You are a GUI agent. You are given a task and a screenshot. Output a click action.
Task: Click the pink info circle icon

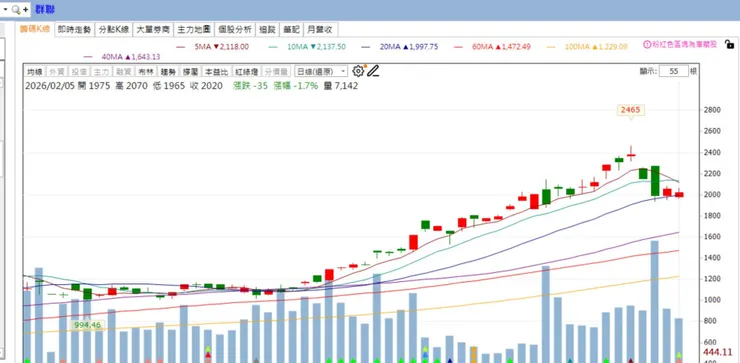click(647, 44)
